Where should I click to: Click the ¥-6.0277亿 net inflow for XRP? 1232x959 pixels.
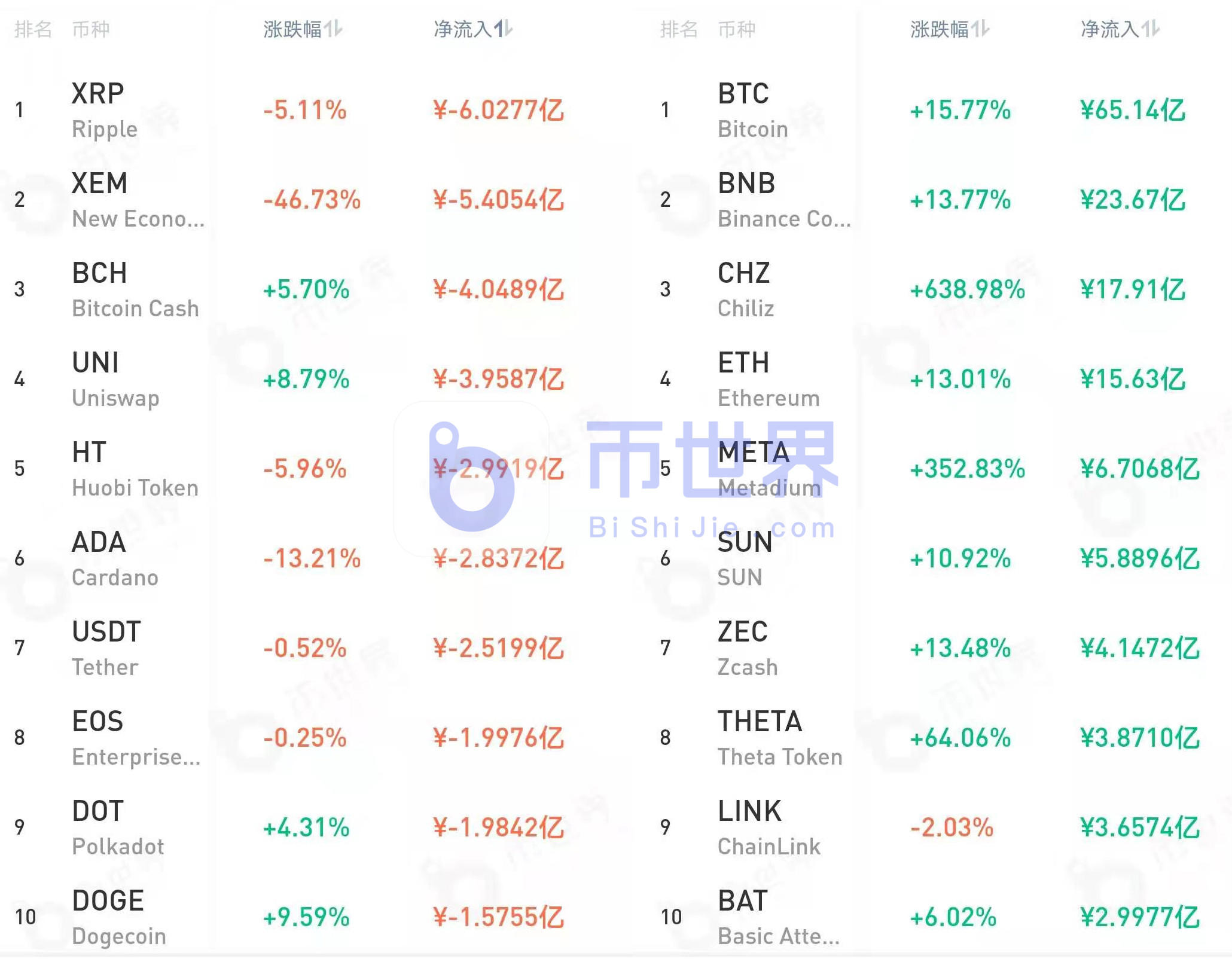[499, 110]
